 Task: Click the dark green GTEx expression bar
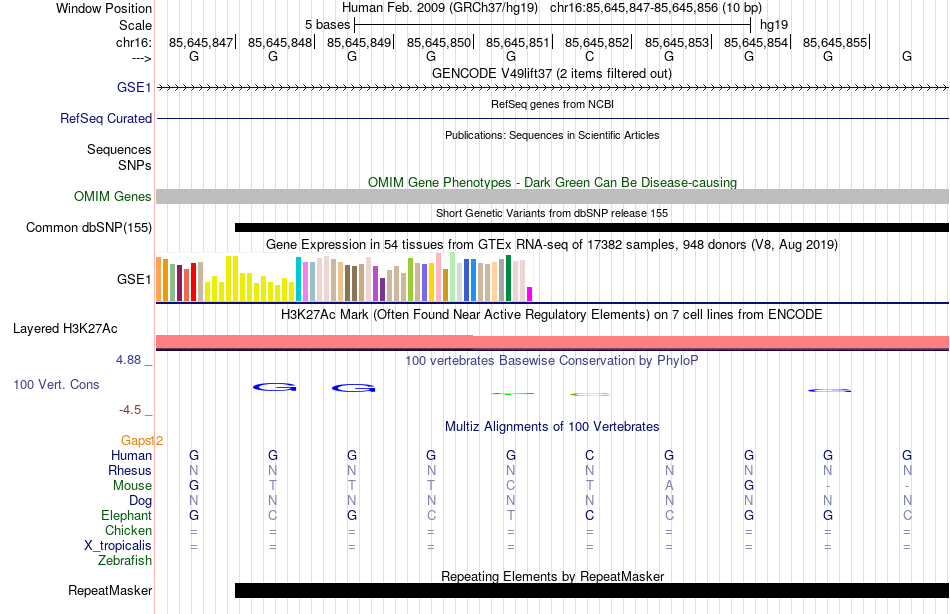click(508, 278)
